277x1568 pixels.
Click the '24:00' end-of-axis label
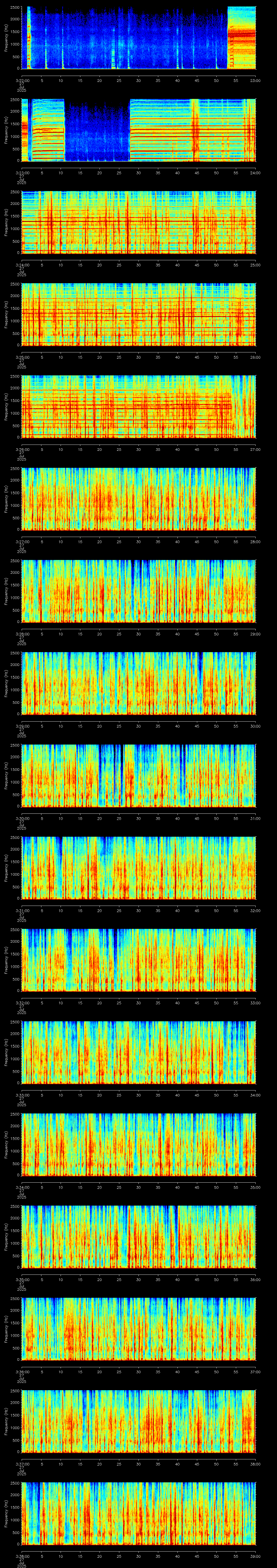pos(255,173)
